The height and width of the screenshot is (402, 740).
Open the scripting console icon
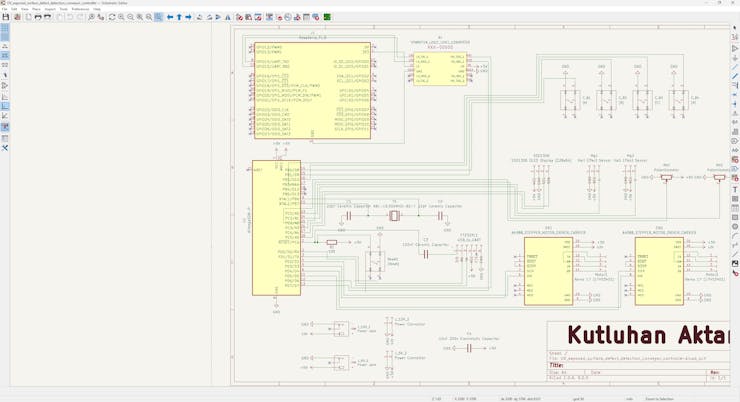pyautogui.click(x=327, y=17)
